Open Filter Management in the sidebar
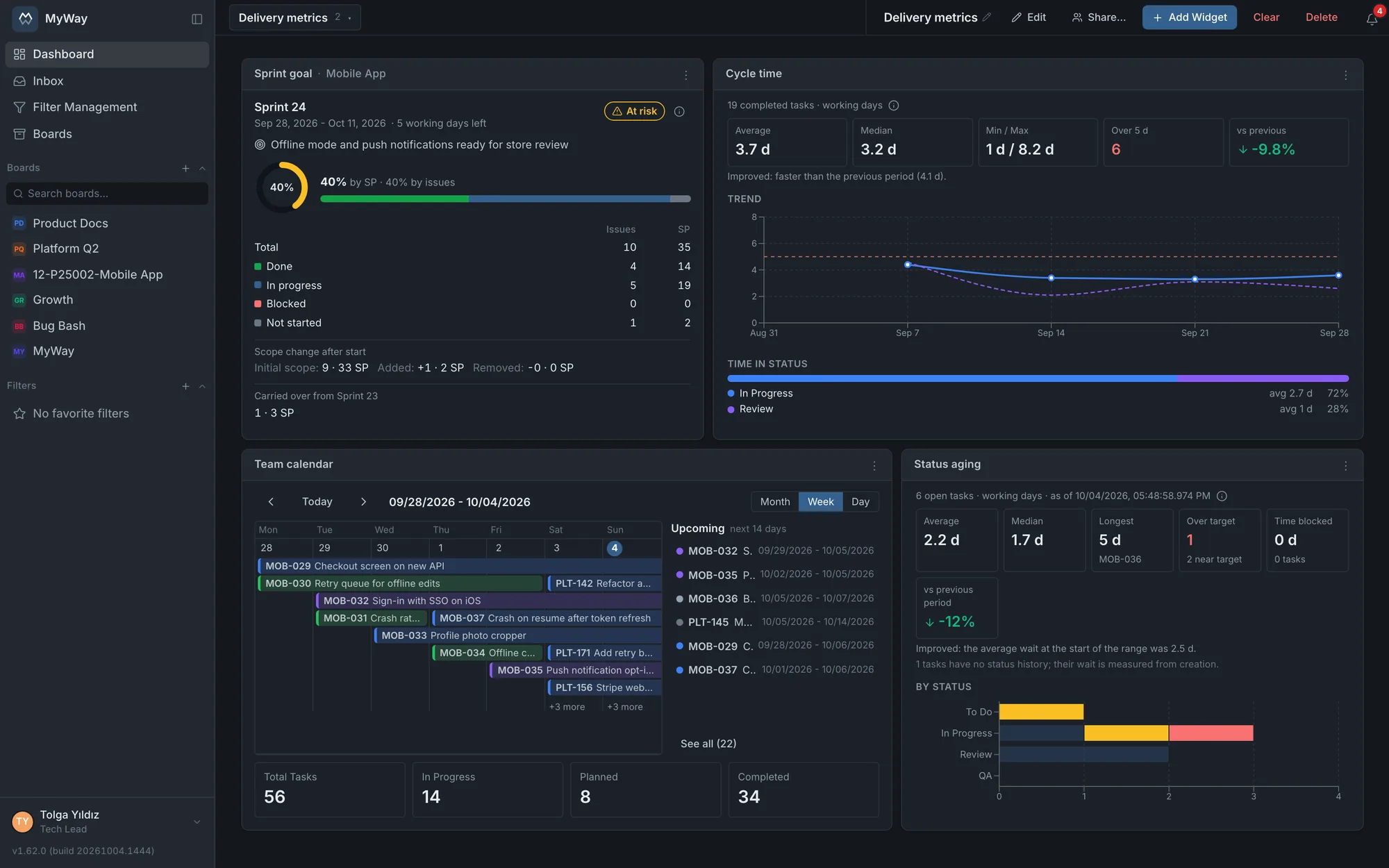 tap(107, 108)
